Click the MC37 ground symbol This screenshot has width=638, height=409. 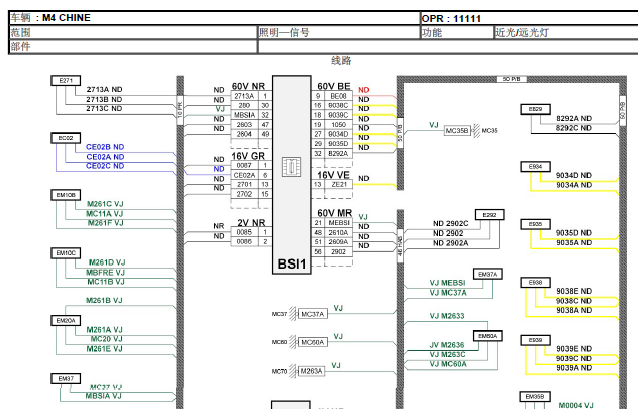pyautogui.click(x=293, y=314)
